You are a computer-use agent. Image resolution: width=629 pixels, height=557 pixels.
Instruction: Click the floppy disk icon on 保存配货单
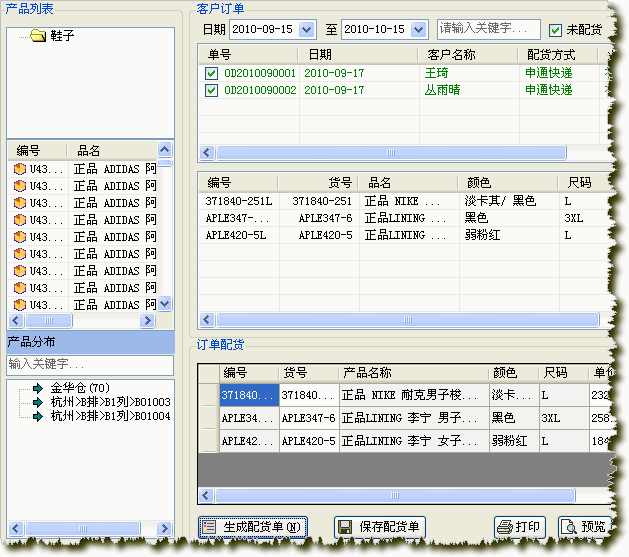(x=345, y=527)
